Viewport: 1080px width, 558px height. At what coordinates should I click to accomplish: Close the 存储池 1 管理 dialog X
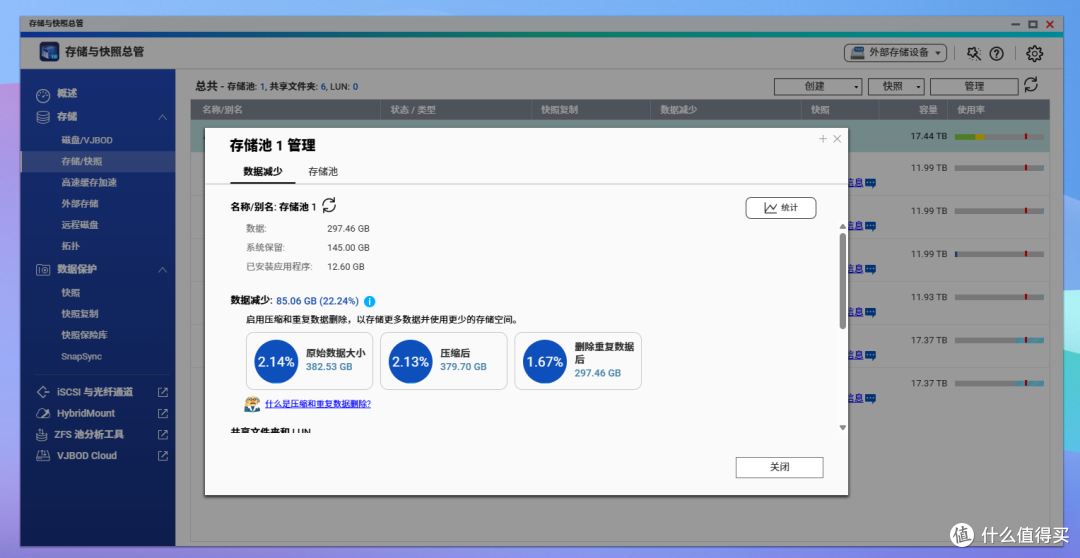(x=837, y=139)
